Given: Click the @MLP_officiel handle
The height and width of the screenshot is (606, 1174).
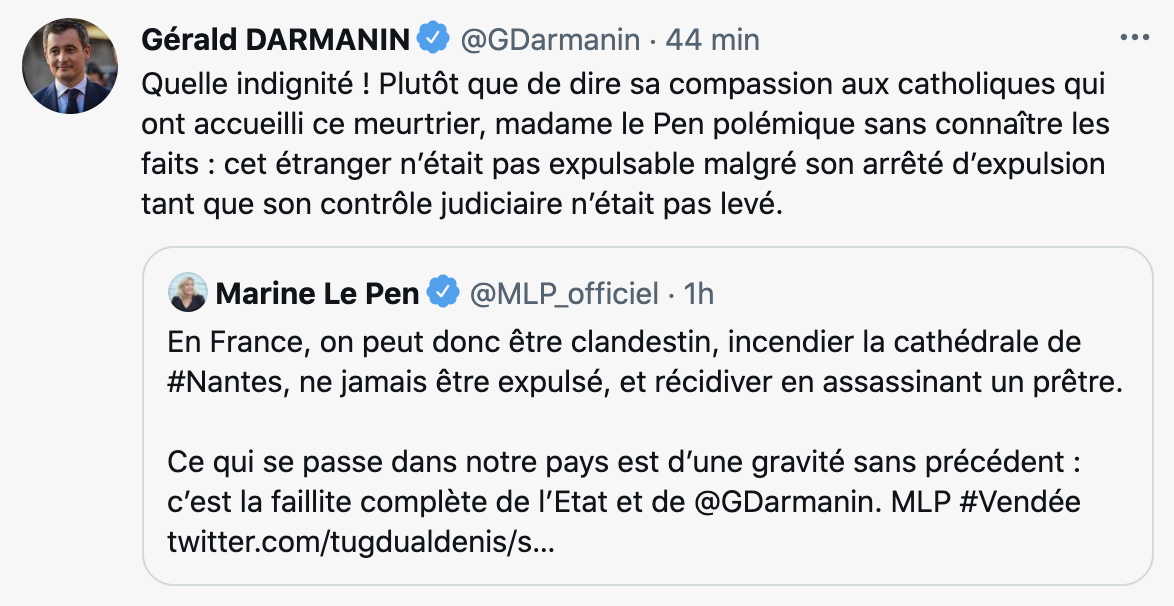Looking at the screenshot, I should coord(564,294).
